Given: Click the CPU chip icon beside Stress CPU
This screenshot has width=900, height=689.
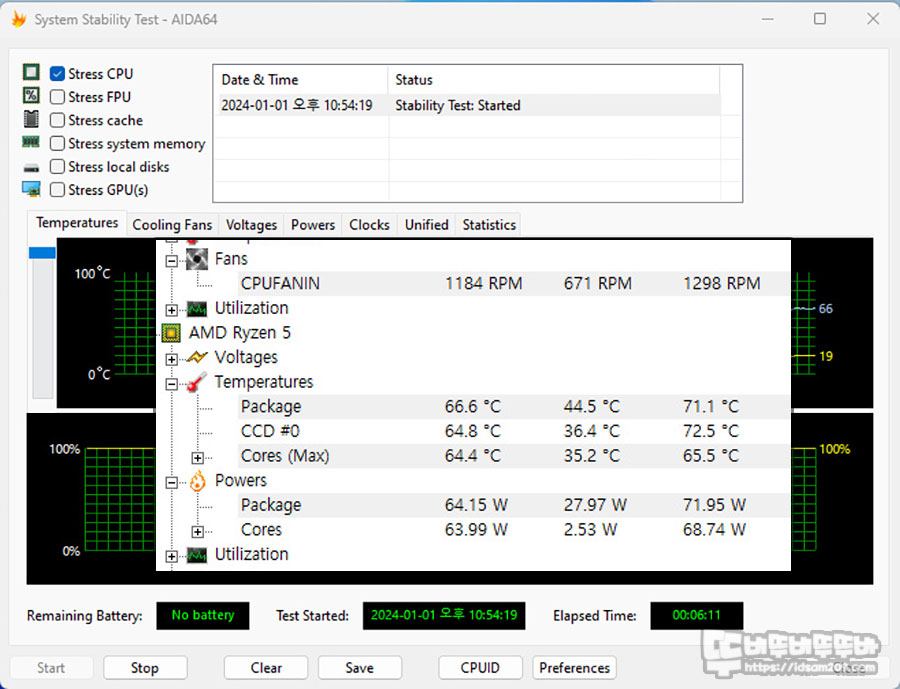Looking at the screenshot, I should (x=31, y=72).
